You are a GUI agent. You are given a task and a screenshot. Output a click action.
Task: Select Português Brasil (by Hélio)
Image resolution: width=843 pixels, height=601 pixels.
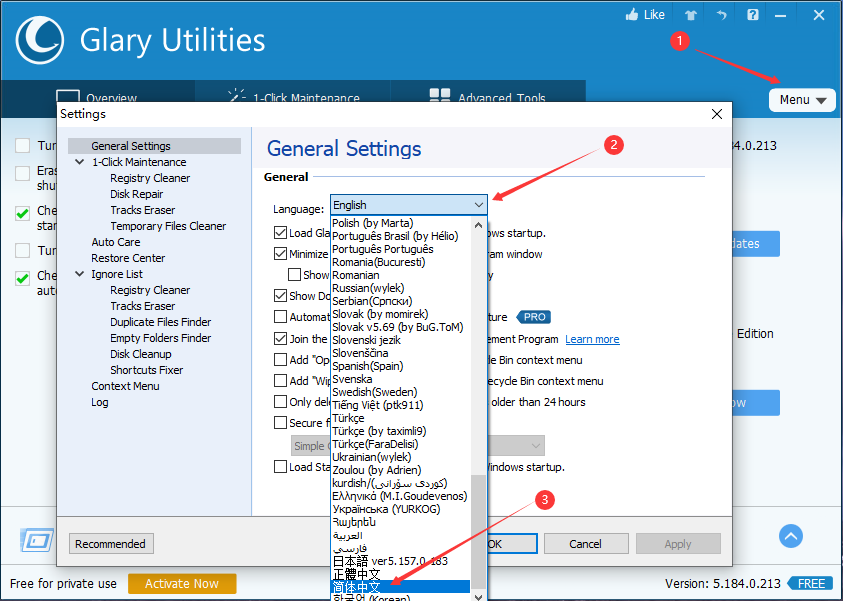tap(401, 236)
